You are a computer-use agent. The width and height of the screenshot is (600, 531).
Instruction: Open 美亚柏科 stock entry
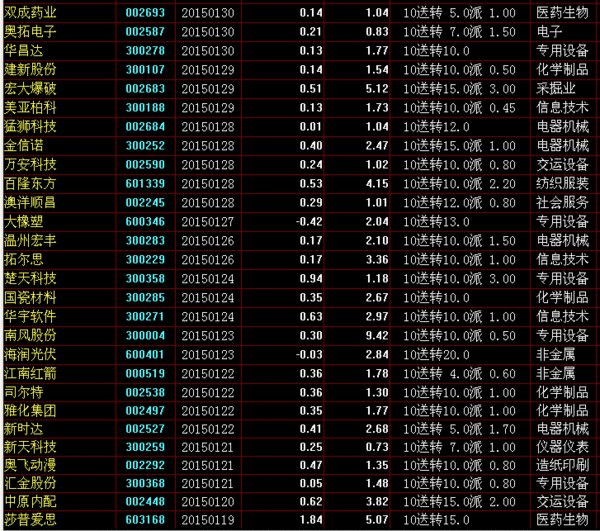click(31, 107)
